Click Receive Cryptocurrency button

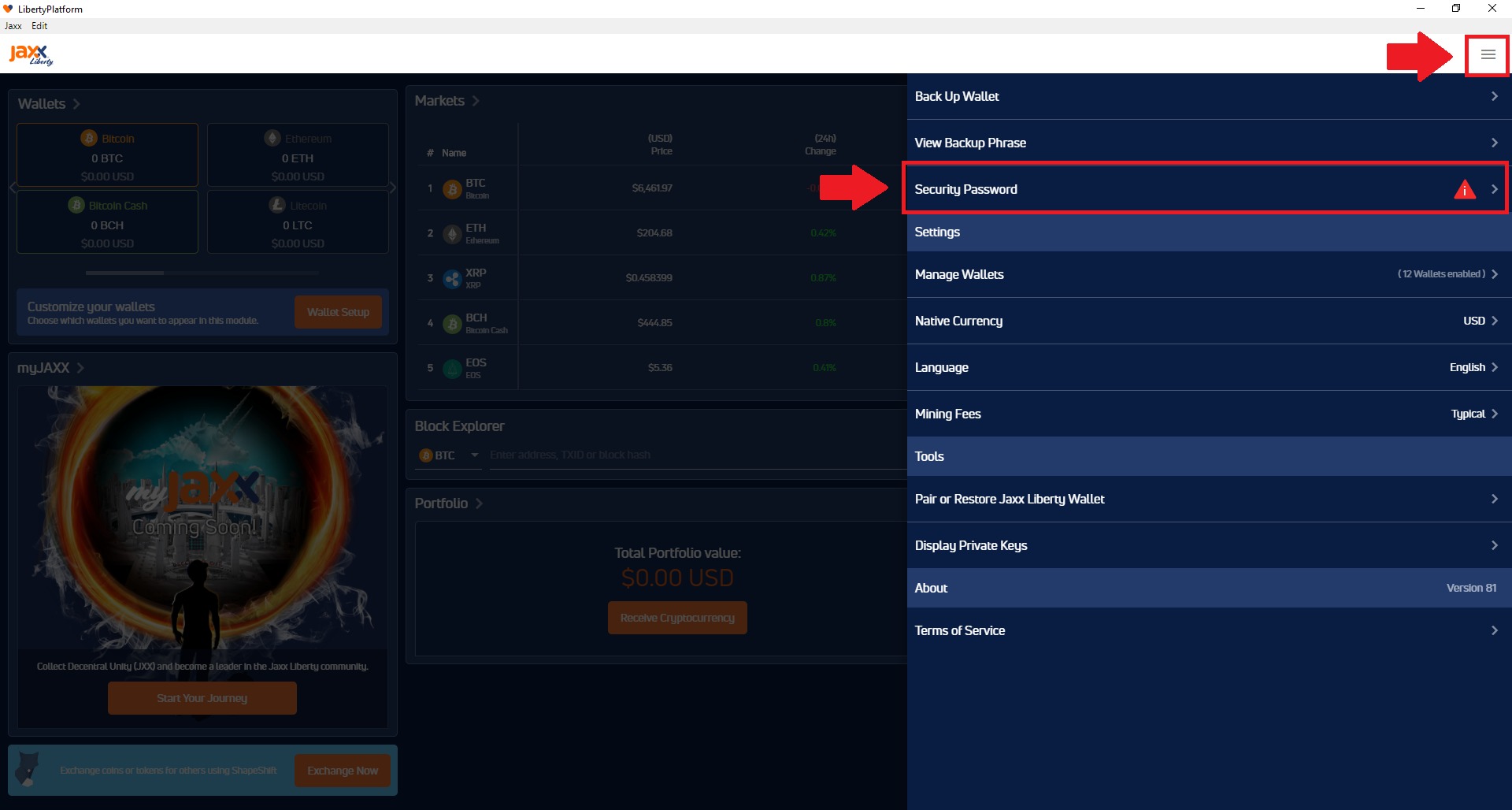click(677, 618)
